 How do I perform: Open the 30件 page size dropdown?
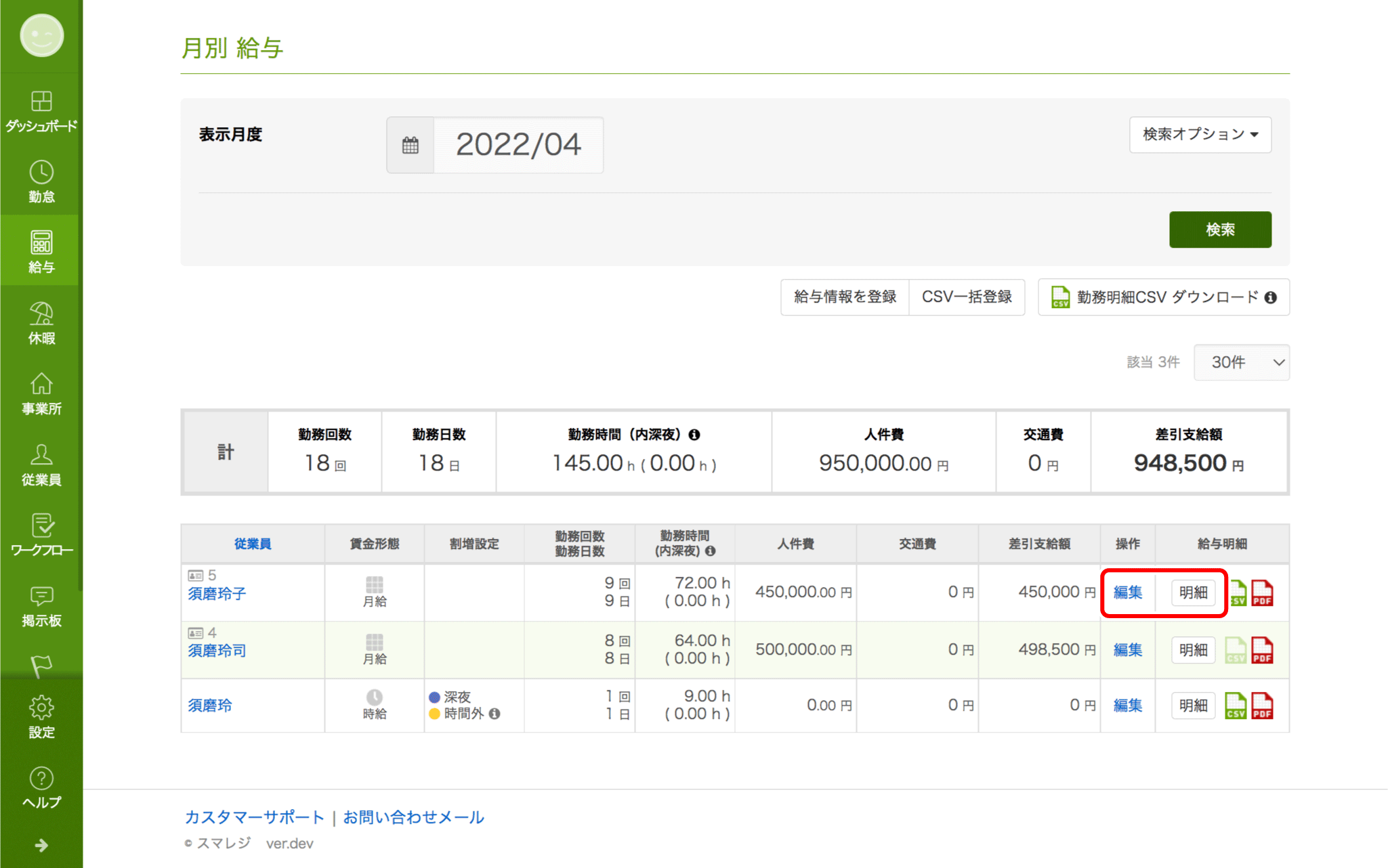point(1241,362)
